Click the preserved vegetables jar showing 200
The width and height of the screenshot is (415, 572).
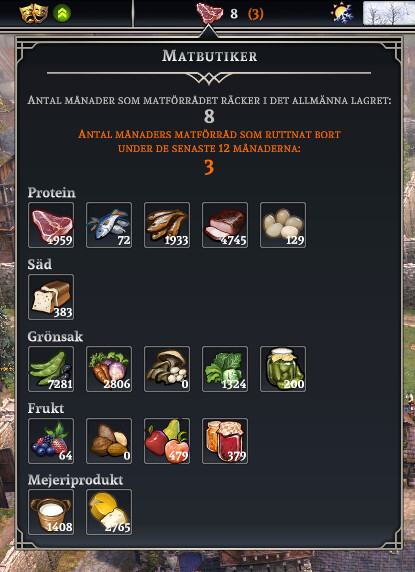[x=283, y=369]
